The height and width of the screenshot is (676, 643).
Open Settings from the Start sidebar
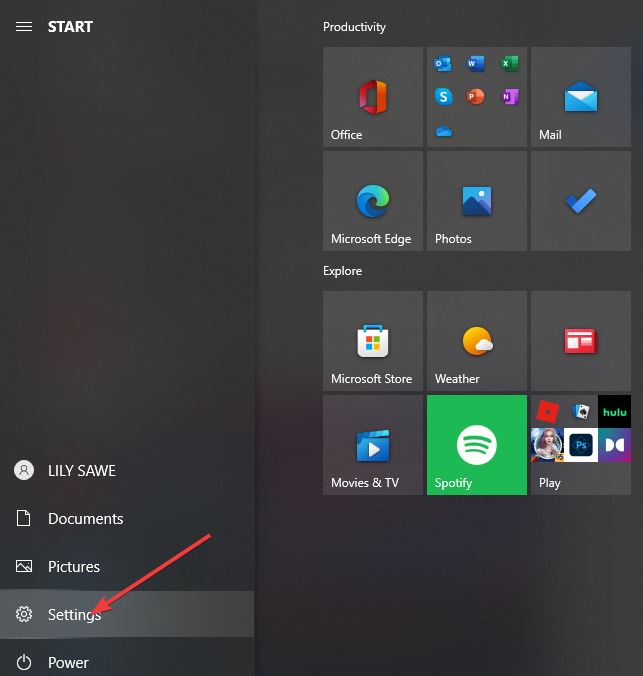[x=127, y=614]
